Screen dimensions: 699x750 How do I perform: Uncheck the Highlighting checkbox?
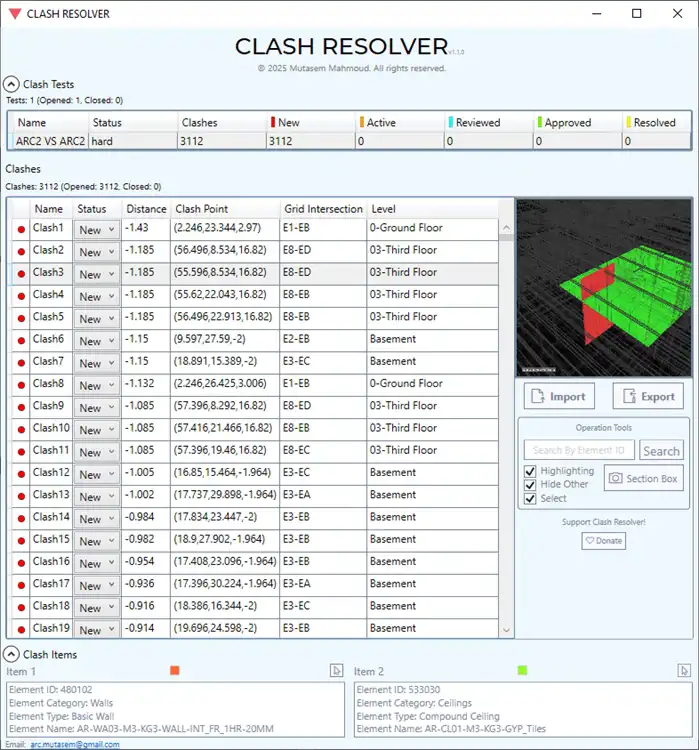[x=530, y=471]
